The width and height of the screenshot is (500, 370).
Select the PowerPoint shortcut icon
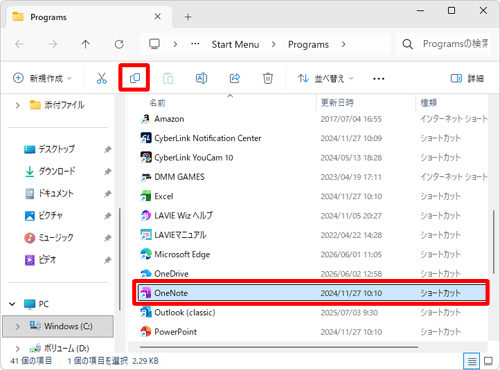tap(146, 331)
